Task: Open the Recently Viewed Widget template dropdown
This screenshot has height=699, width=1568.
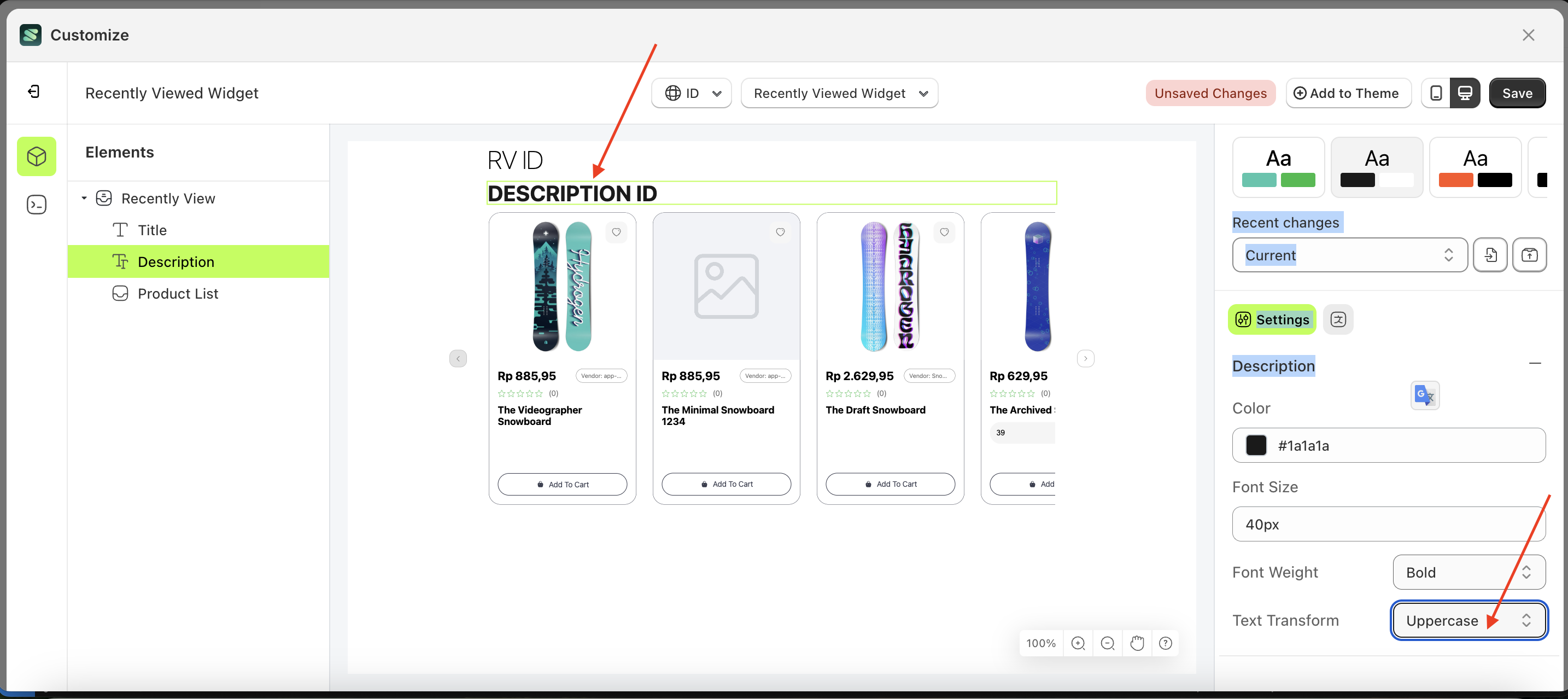Action: 839,92
